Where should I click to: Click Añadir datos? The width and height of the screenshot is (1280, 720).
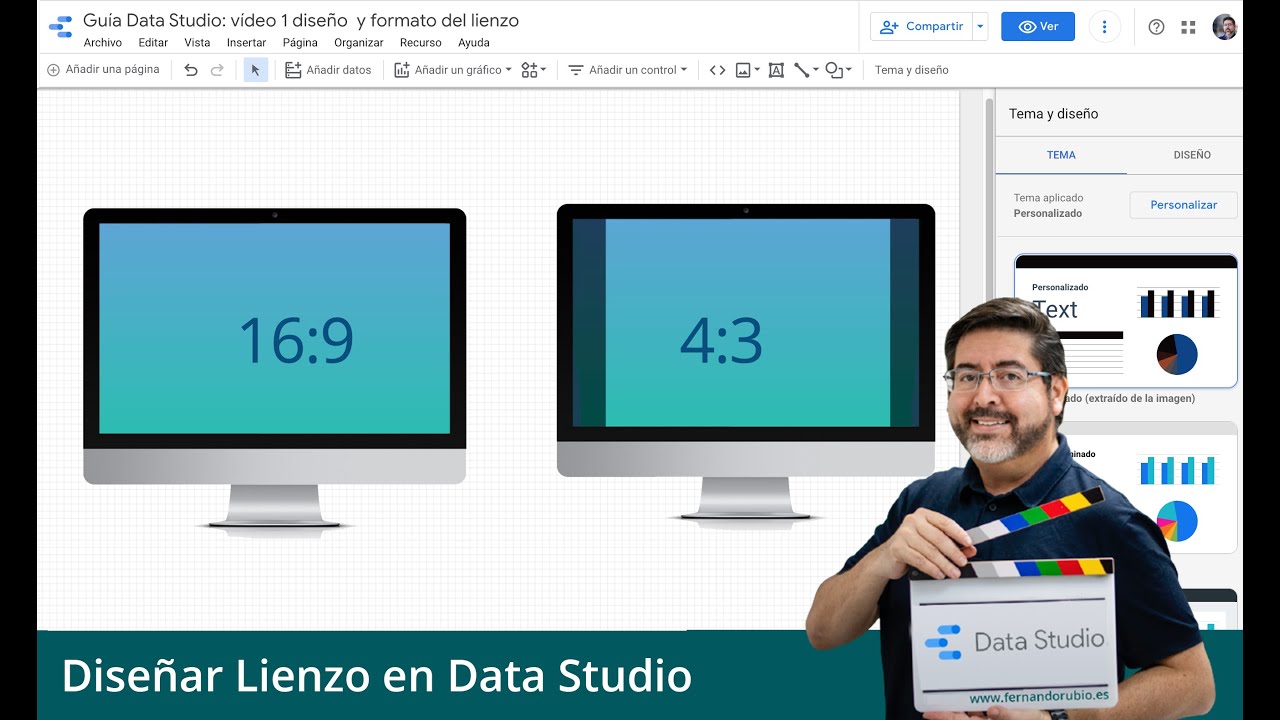pyautogui.click(x=328, y=70)
